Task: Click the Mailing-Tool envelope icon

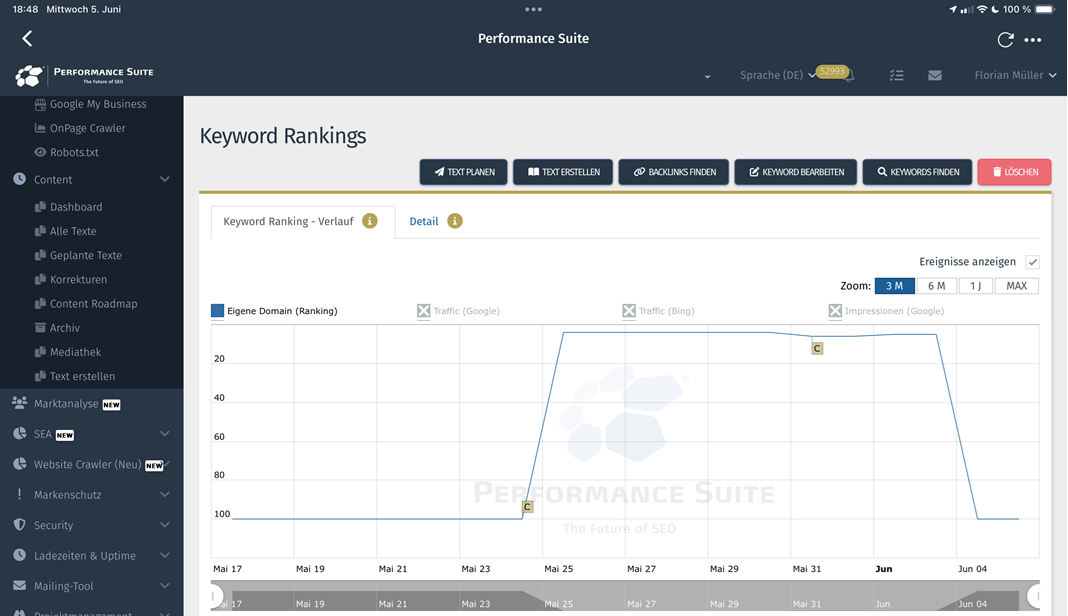Action: click(20, 585)
